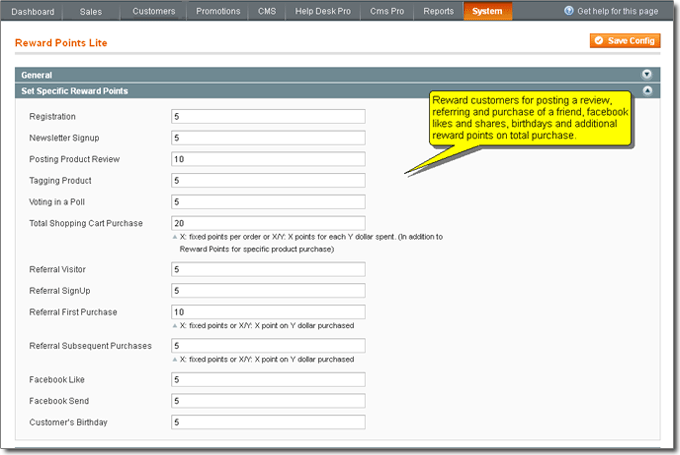The image size is (680, 455).
Task: Open the Promotions menu
Action: coord(218,11)
